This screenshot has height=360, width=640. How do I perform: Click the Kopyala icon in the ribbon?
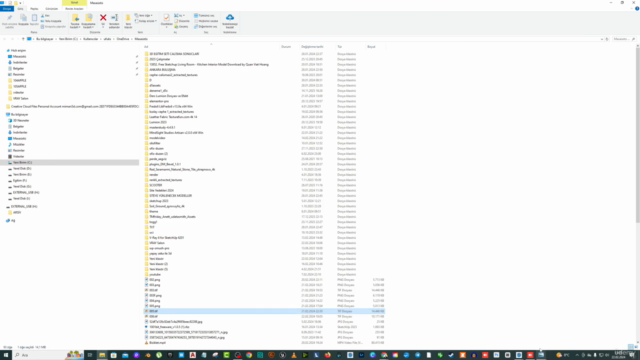23,18
